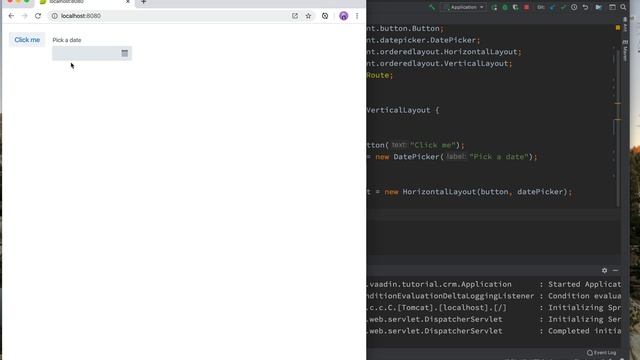Image resolution: width=640 pixels, height=360 pixels.
Task: Select the localhost:8080 browser tab
Action: (x=85, y=2)
